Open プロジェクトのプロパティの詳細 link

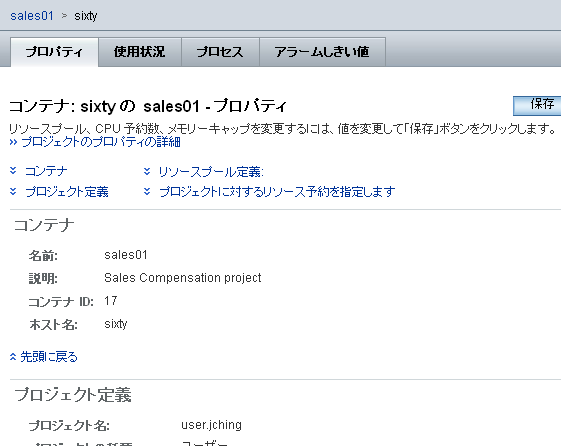(101, 142)
